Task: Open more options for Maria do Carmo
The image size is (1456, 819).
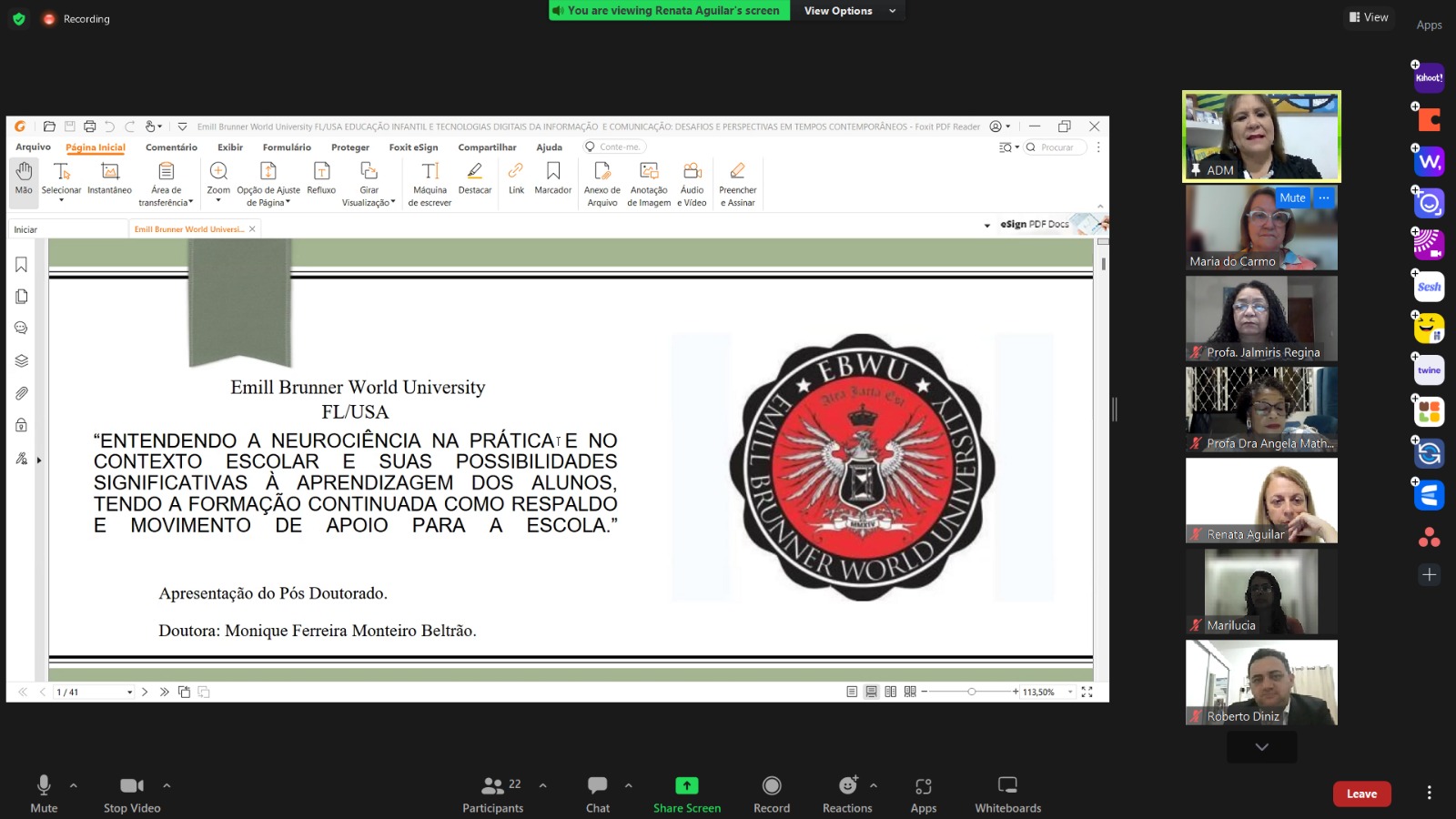Action: tap(1324, 197)
